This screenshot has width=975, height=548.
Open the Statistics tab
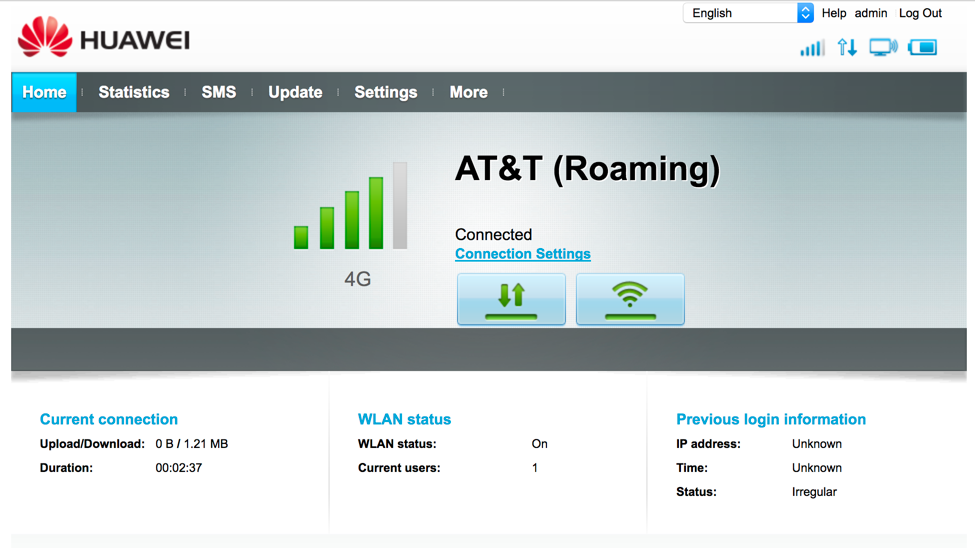(x=134, y=92)
